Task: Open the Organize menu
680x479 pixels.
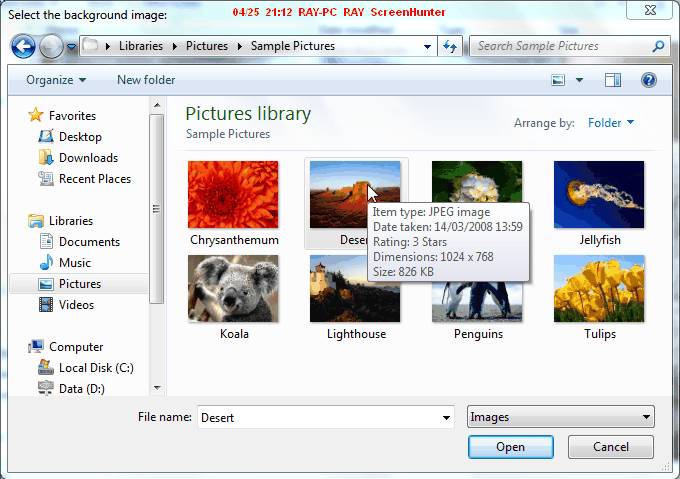Action: click(56, 80)
